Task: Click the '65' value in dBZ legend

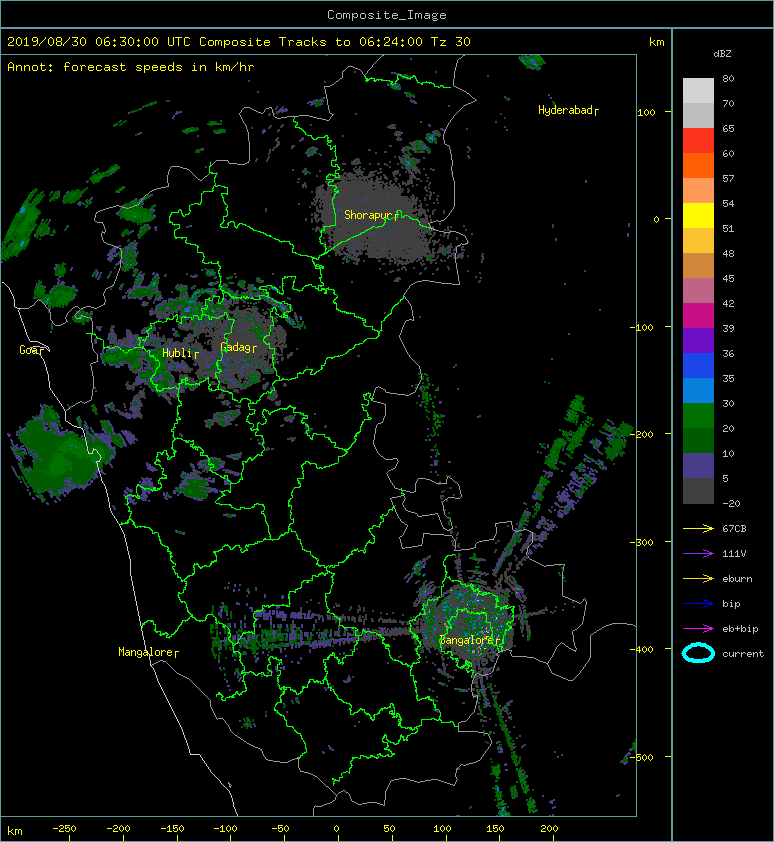Action: 728,128
